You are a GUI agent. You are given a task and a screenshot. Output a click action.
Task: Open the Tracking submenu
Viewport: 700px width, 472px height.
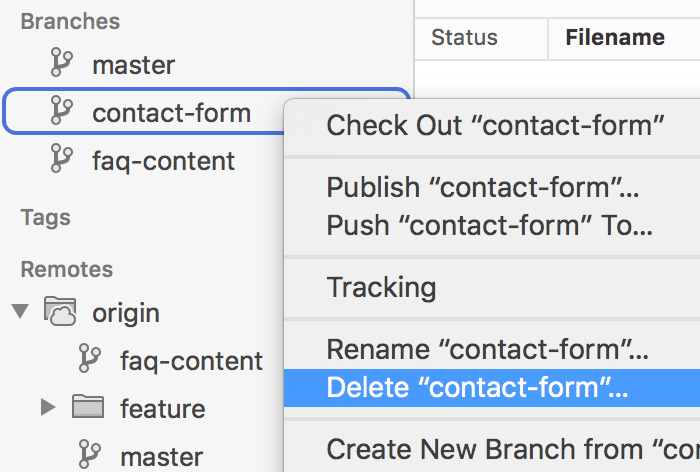tap(381, 288)
